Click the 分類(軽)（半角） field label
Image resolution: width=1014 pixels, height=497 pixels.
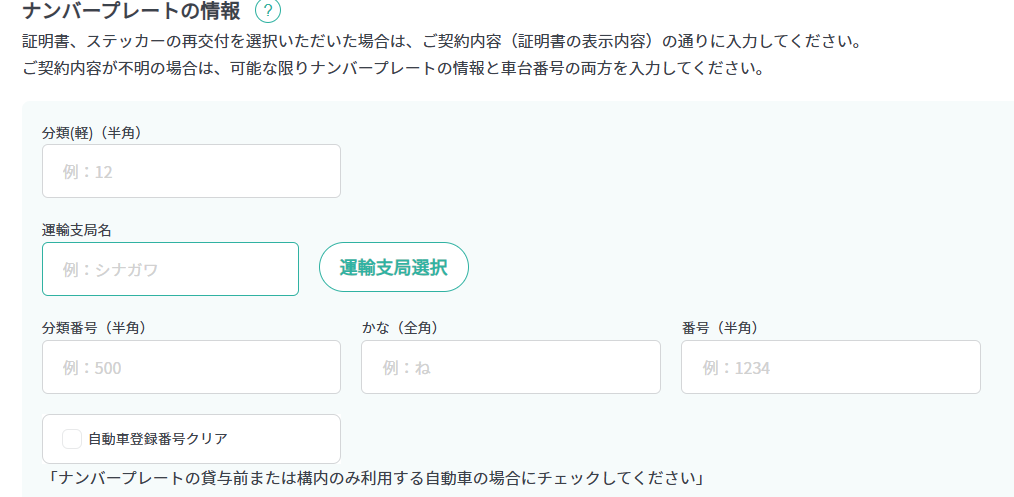91,133
